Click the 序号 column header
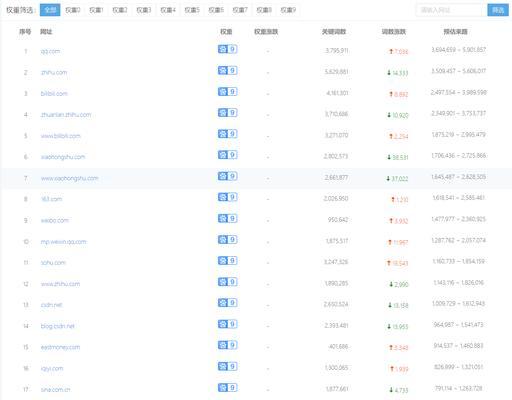 [25, 32]
